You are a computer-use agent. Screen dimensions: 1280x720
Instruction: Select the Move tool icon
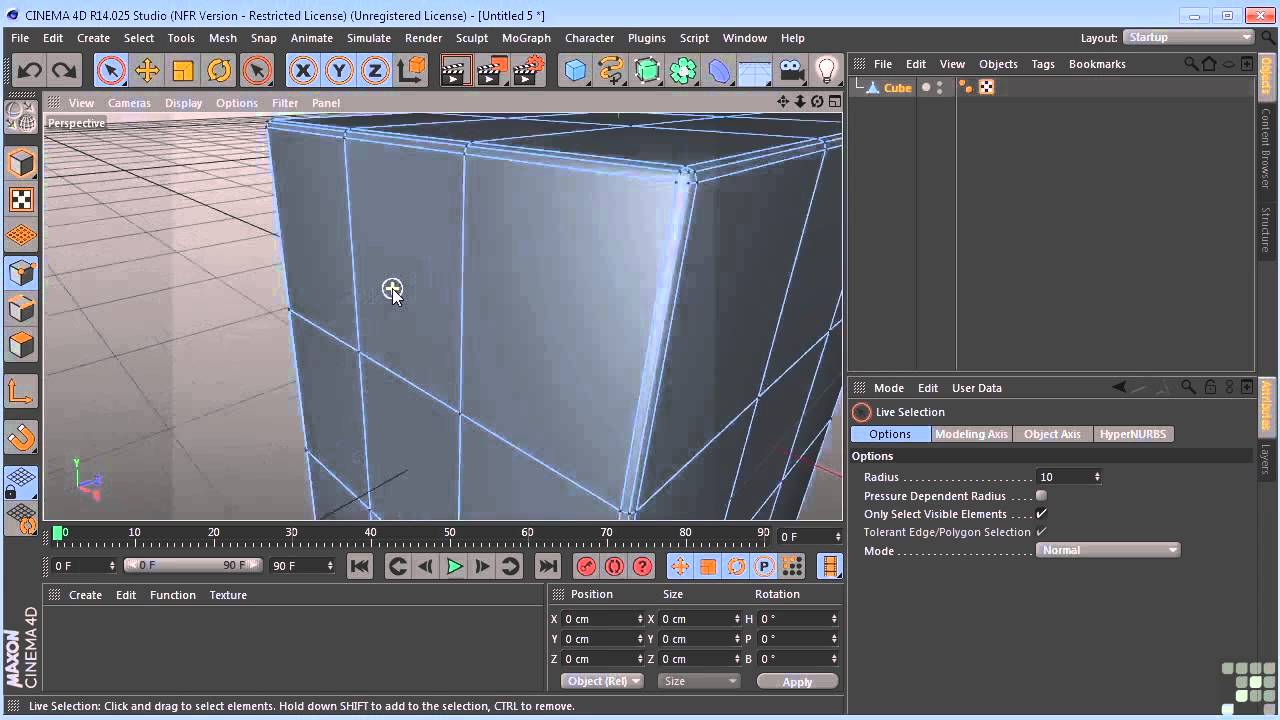147,70
